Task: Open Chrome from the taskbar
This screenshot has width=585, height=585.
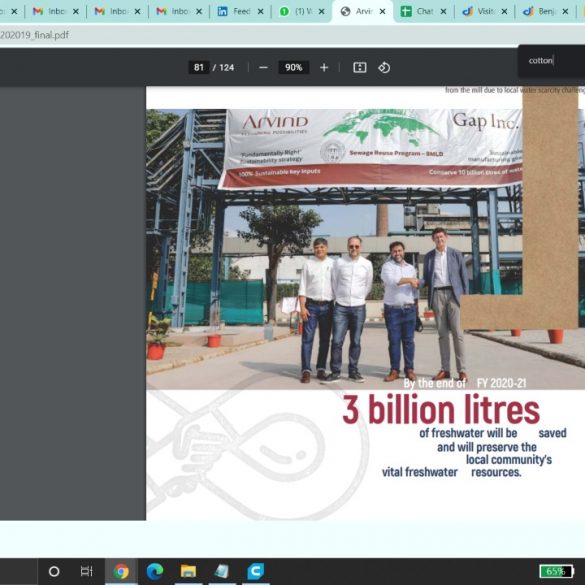Action: [121, 571]
